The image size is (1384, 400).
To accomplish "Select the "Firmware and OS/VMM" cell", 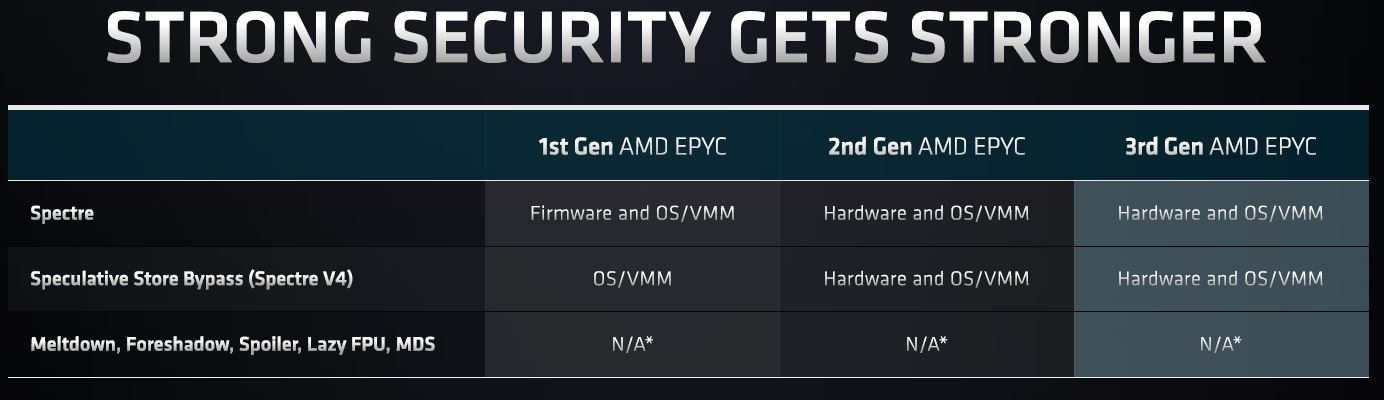I will coord(632,213).
